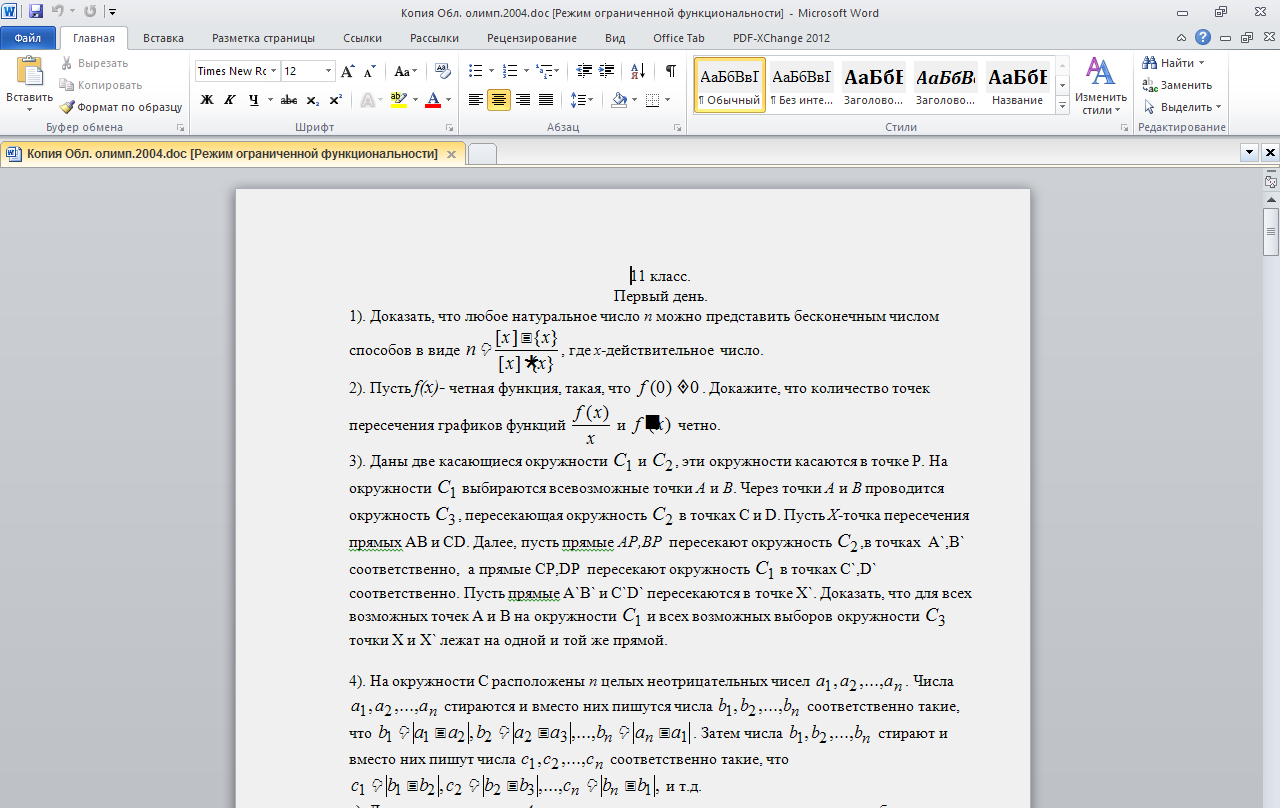Align text to the right
The image size is (1280, 808).
[x=523, y=100]
